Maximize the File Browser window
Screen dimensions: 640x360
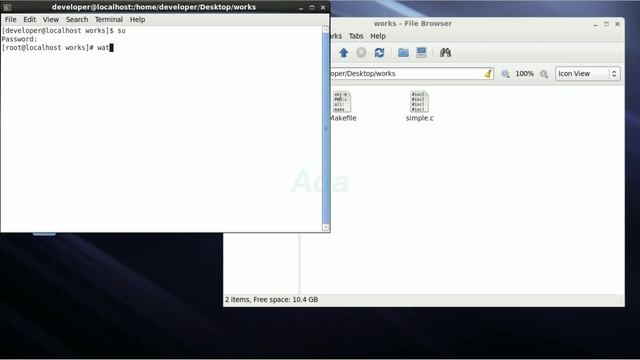point(607,24)
